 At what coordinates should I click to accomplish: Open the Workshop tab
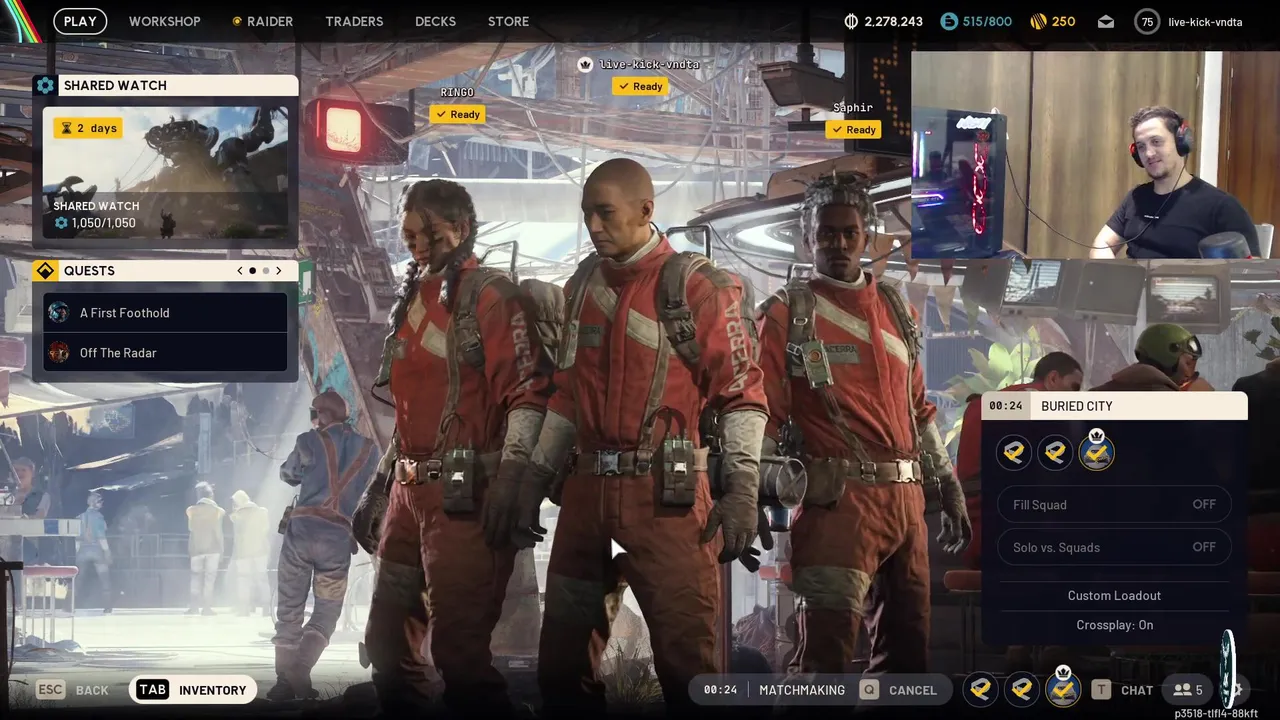pyautogui.click(x=164, y=21)
